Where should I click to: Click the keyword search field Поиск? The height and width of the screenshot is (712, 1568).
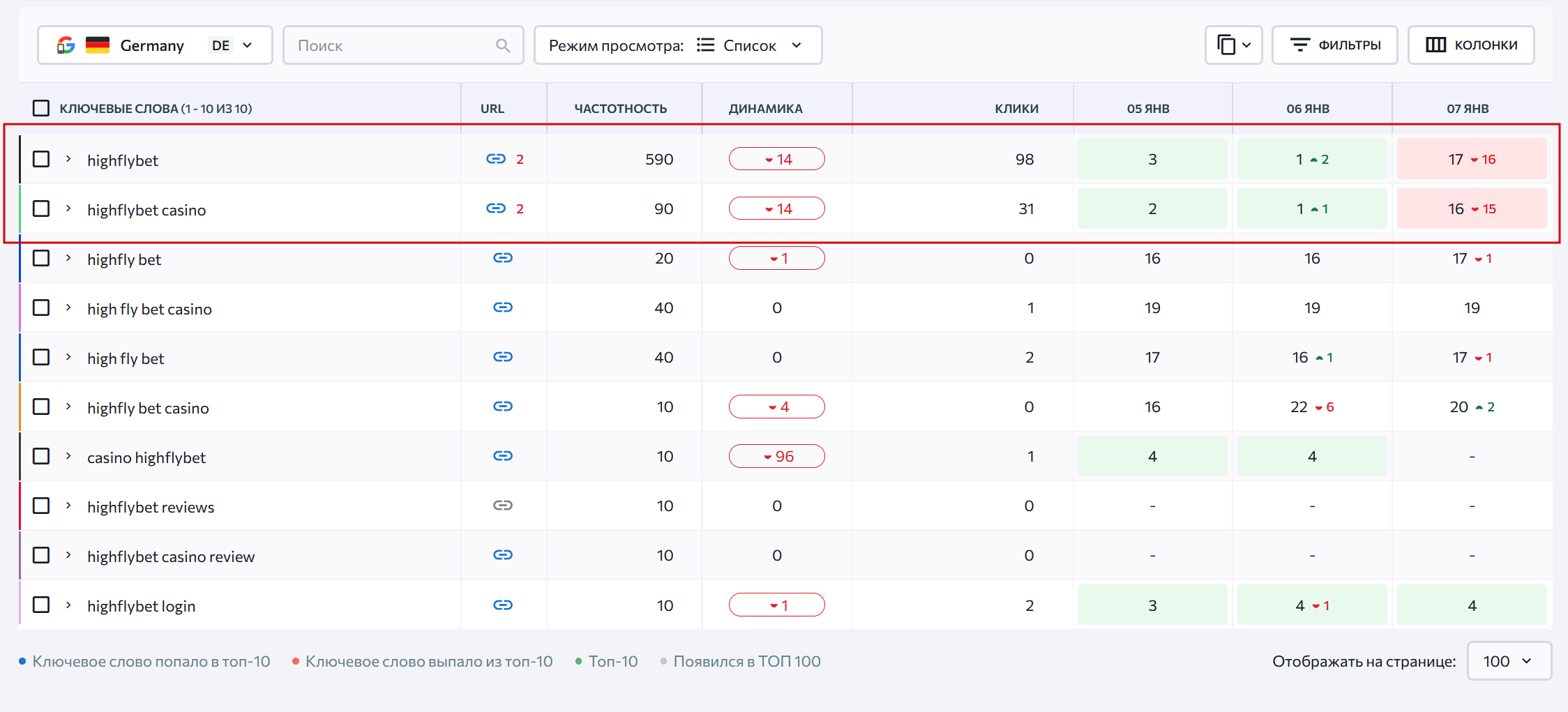coord(403,45)
